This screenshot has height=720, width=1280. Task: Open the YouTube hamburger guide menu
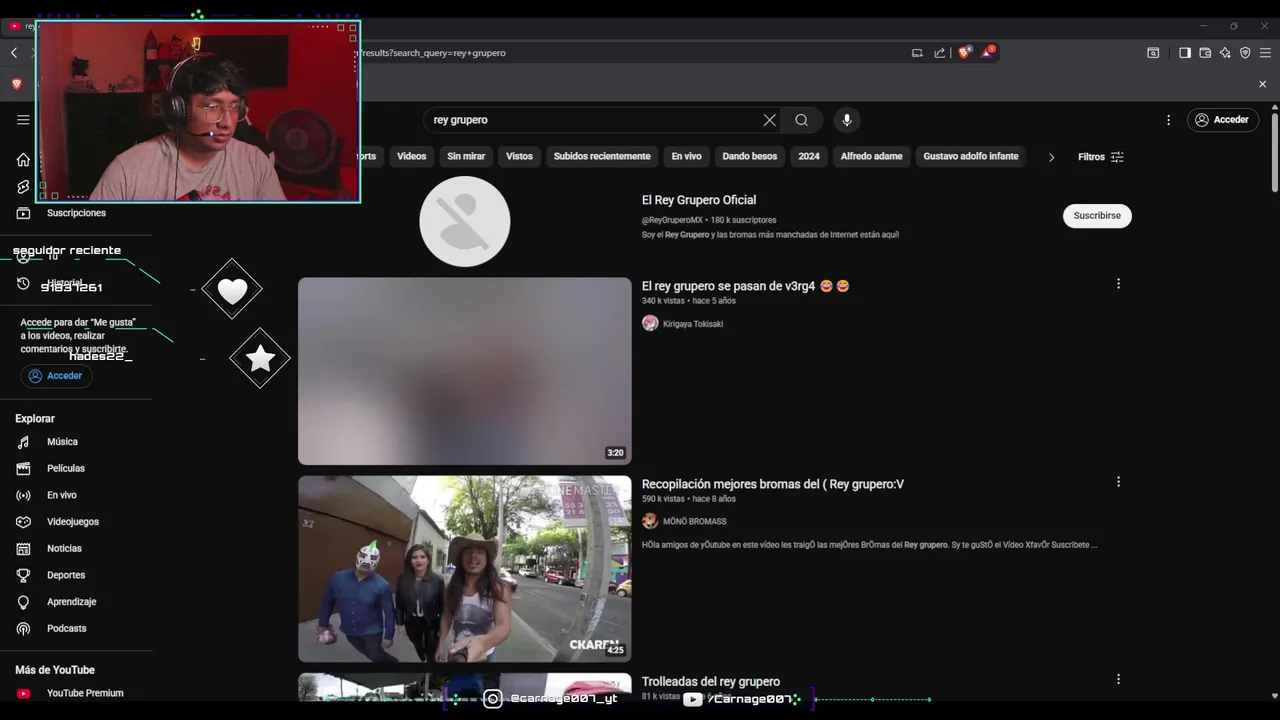point(23,120)
